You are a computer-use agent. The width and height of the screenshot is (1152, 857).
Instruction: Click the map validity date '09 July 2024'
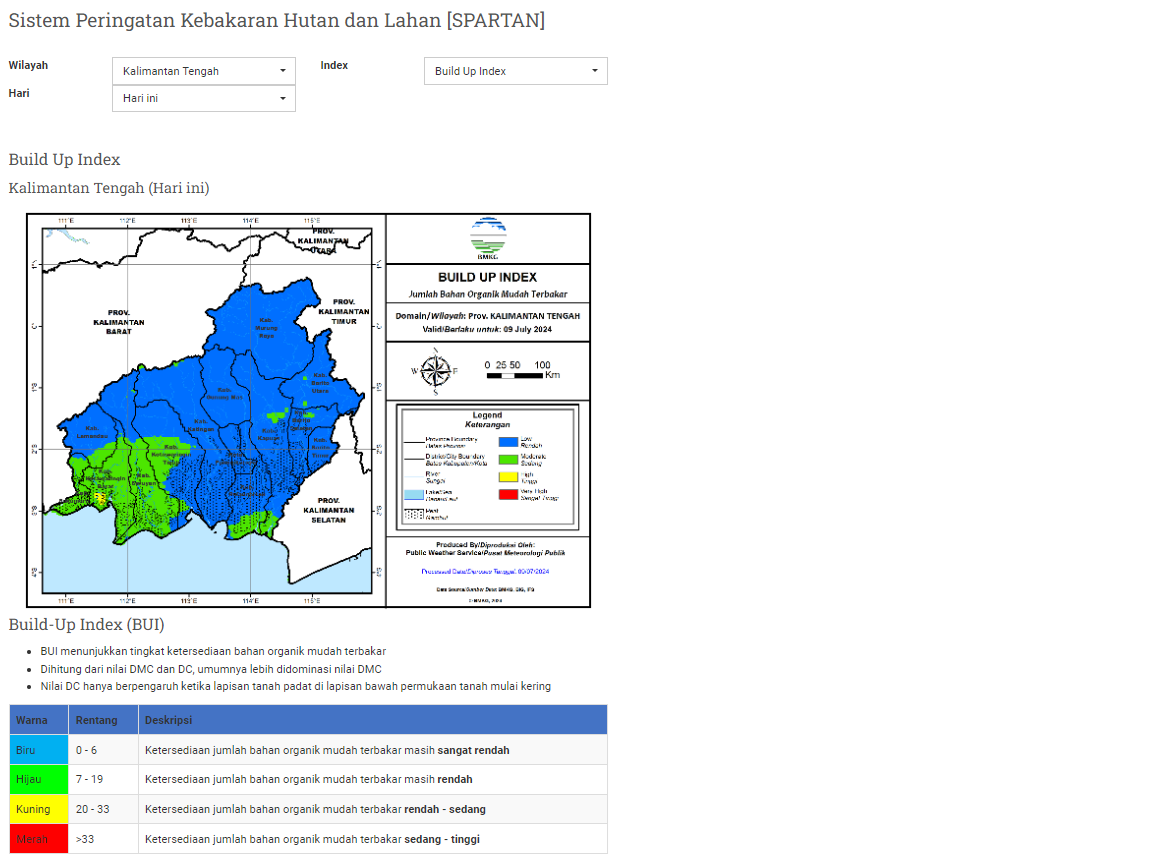[x=528, y=329]
